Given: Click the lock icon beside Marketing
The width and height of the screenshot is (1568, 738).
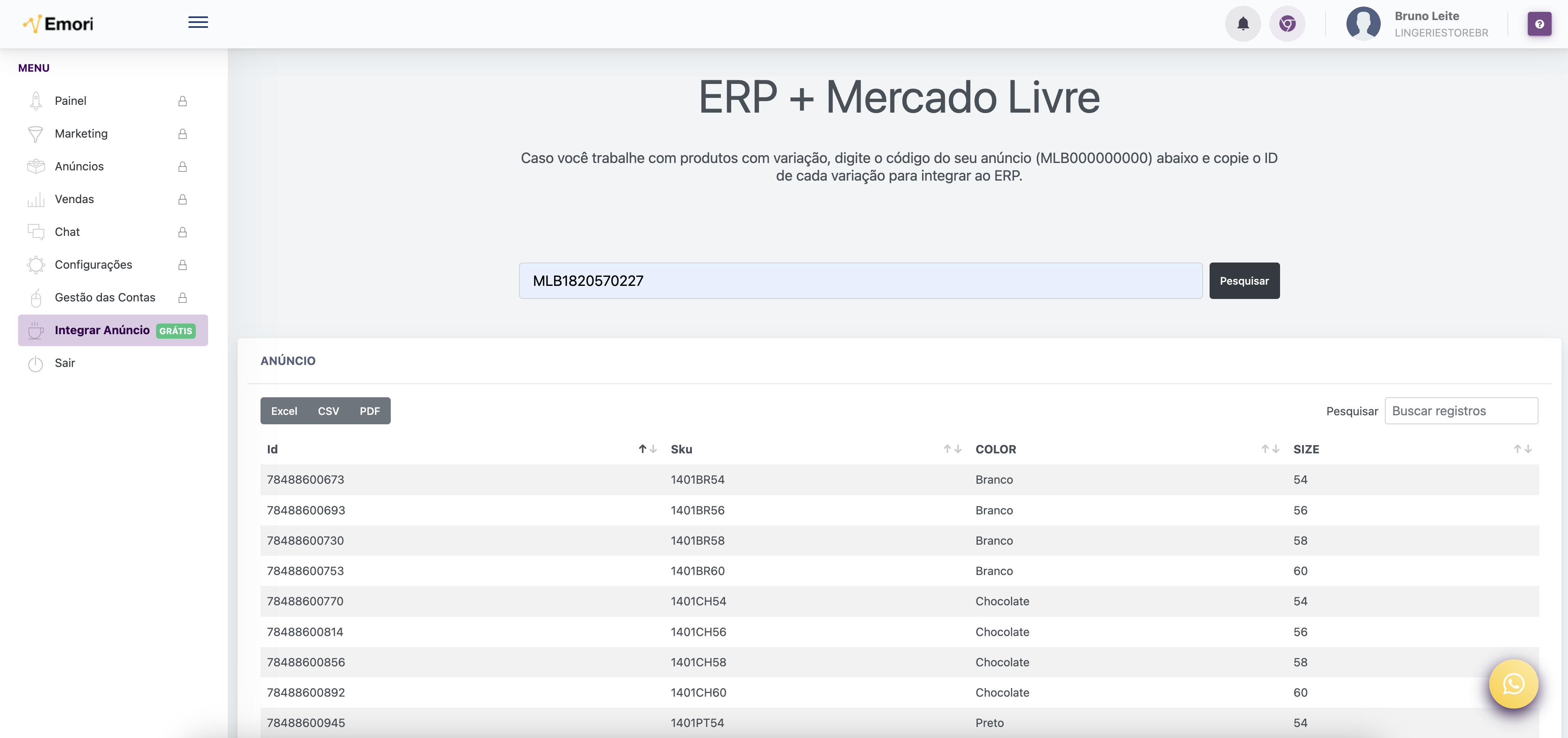Looking at the screenshot, I should pos(182,134).
